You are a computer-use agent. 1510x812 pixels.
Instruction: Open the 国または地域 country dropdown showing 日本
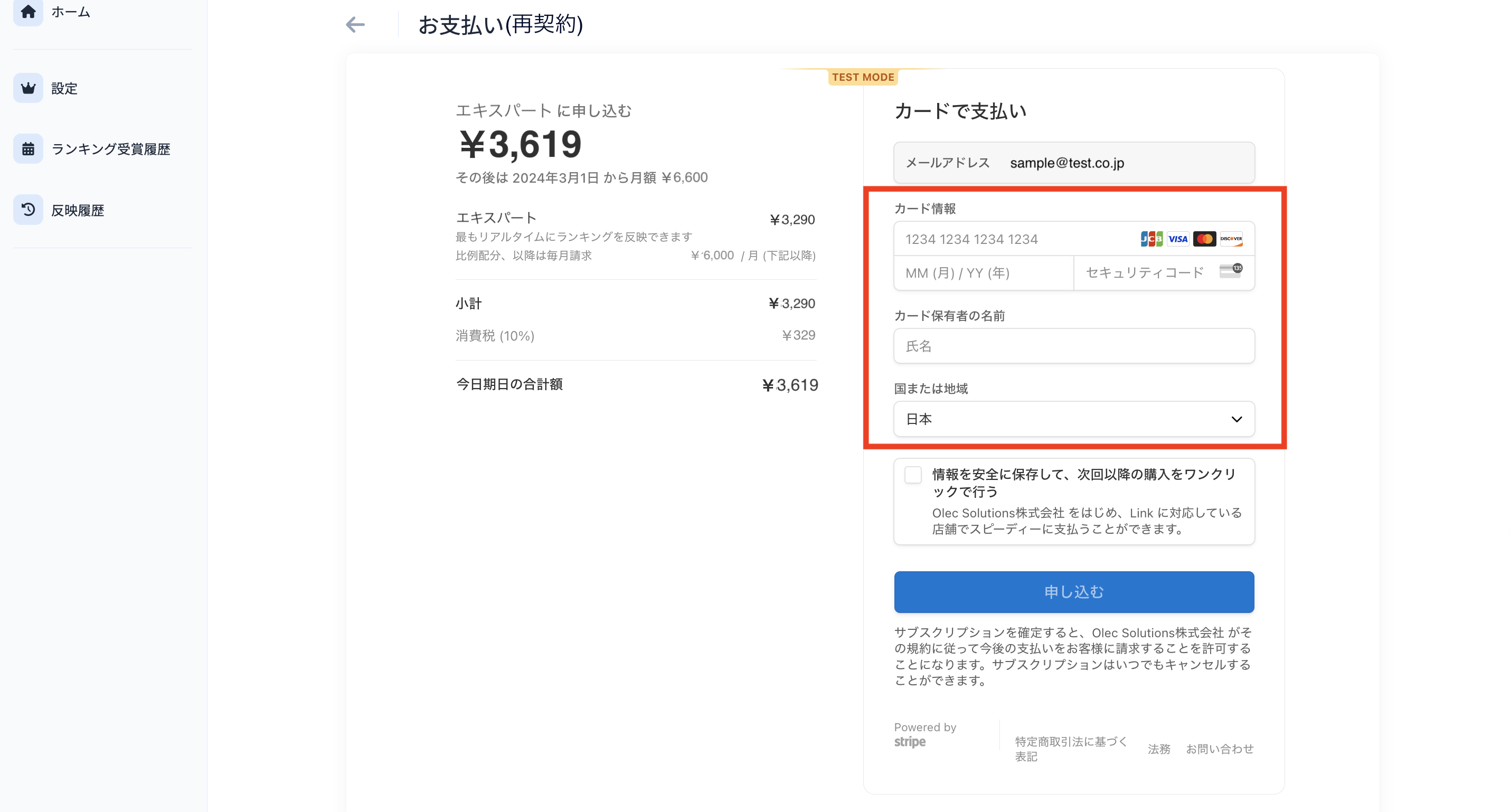click(x=1074, y=419)
